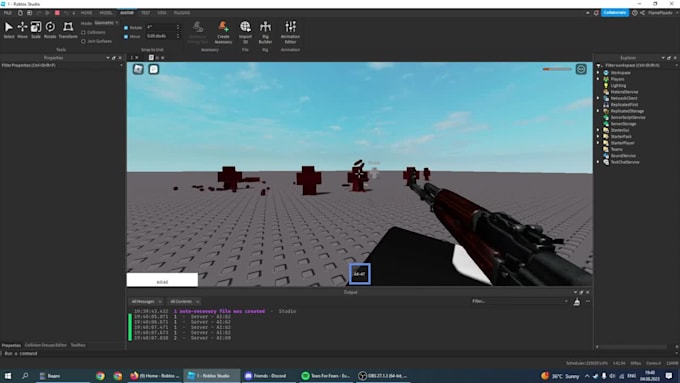Expand the Players node in Explorer
The width and height of the screenshot is (680, 383).
(599, 79)
